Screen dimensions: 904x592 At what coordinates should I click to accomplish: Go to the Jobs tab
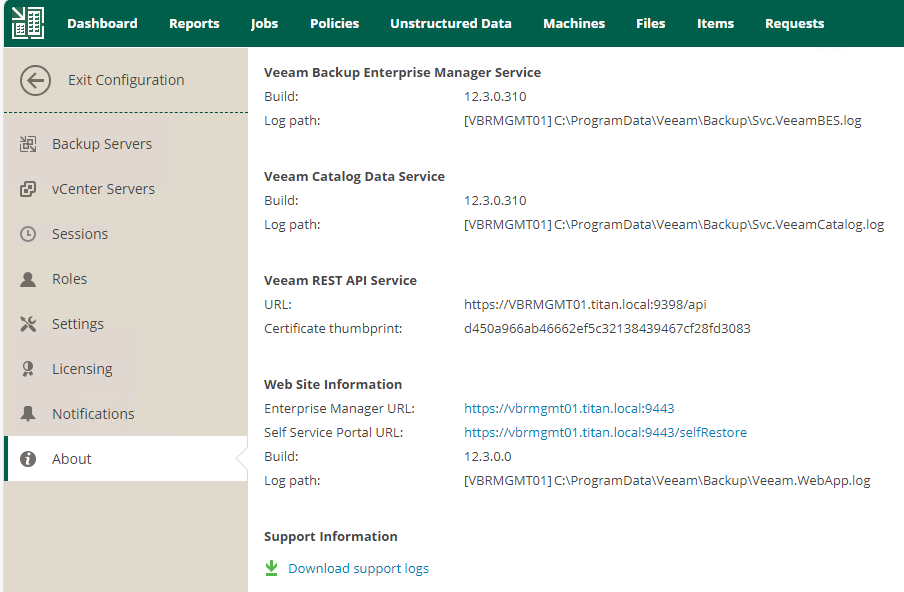265,24
